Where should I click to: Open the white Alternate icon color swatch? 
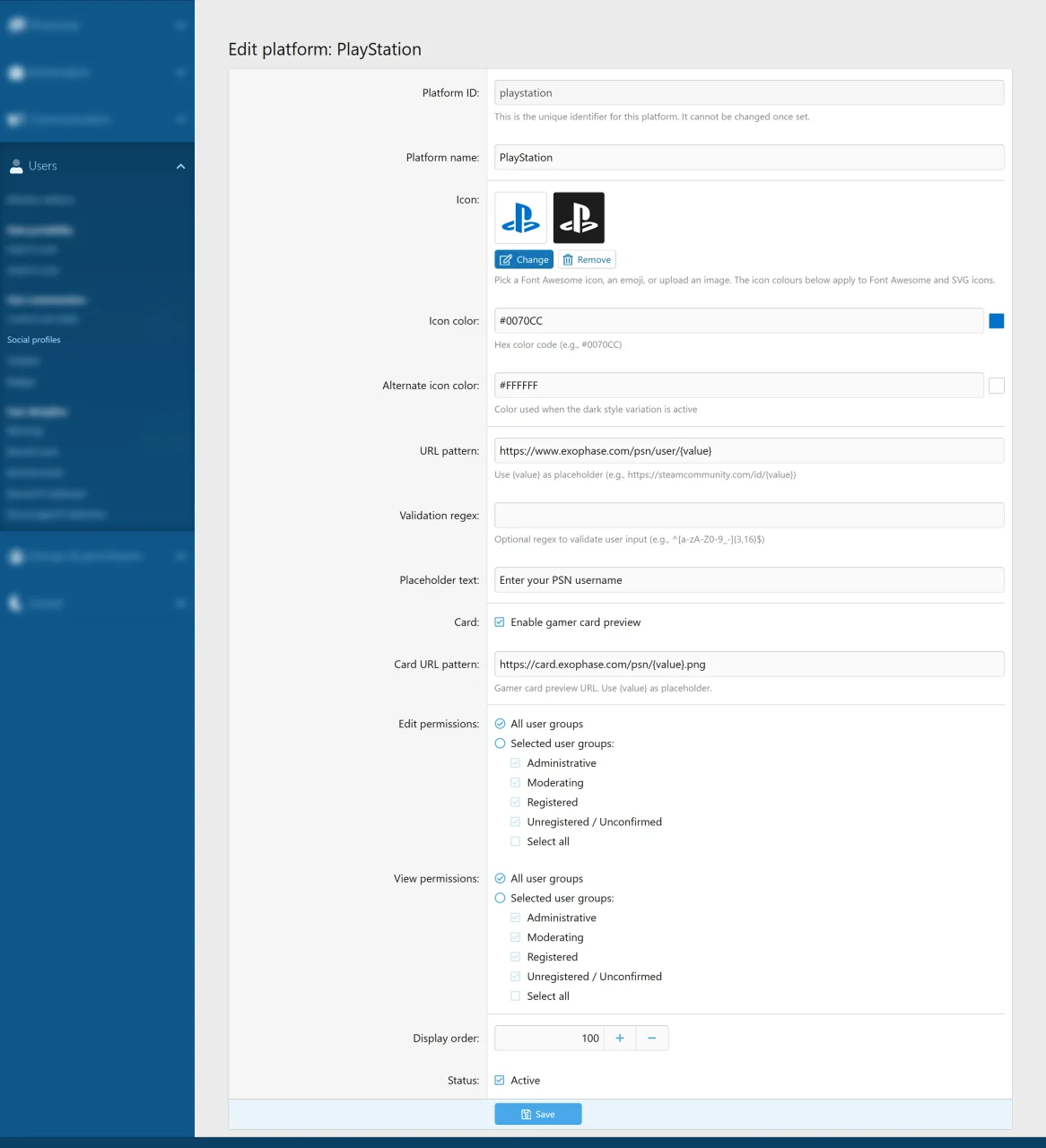pos(996,386)
